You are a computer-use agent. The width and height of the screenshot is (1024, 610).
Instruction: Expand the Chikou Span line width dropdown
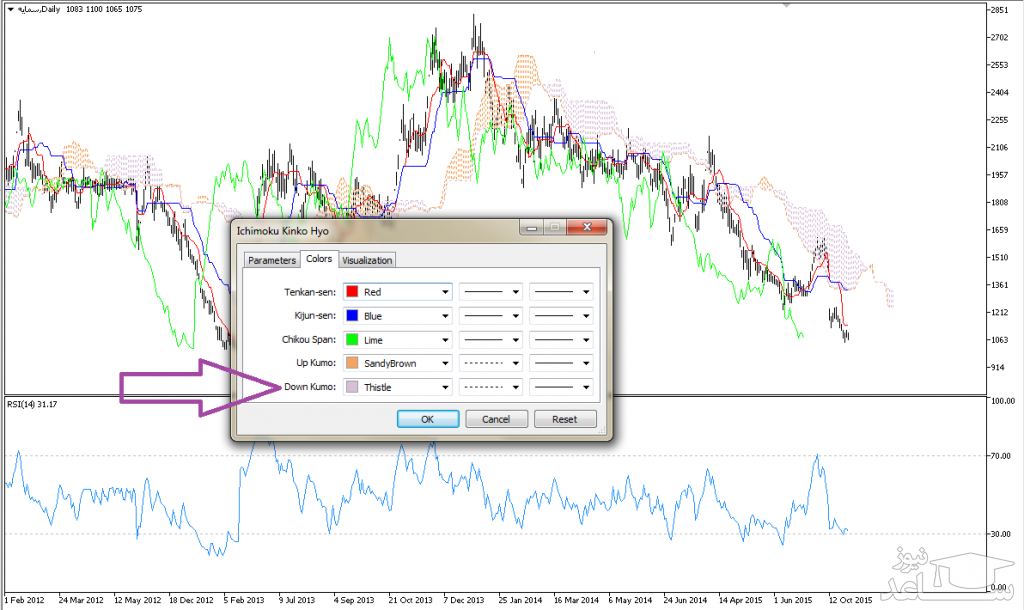click(x=561, y=340)
